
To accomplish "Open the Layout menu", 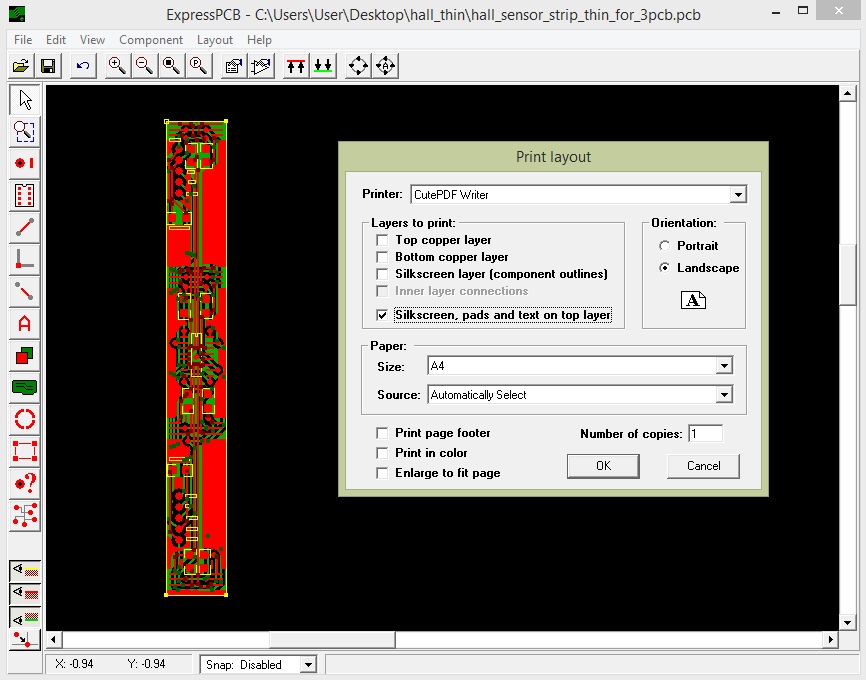I will [215, 40].
